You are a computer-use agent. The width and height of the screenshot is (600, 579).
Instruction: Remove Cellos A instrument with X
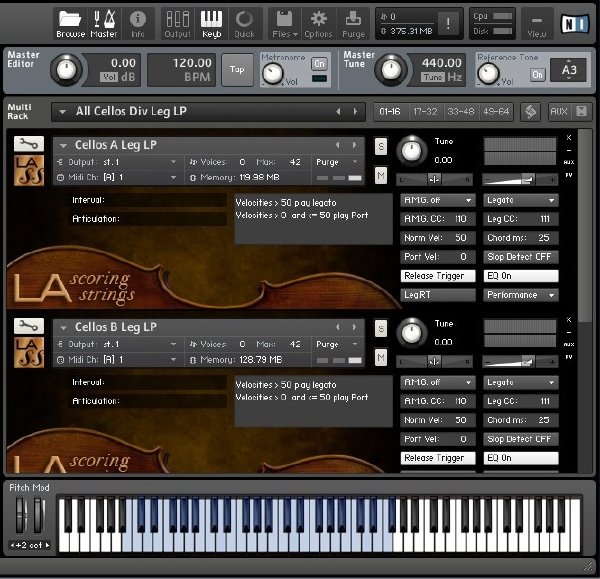tap(569, 137)
